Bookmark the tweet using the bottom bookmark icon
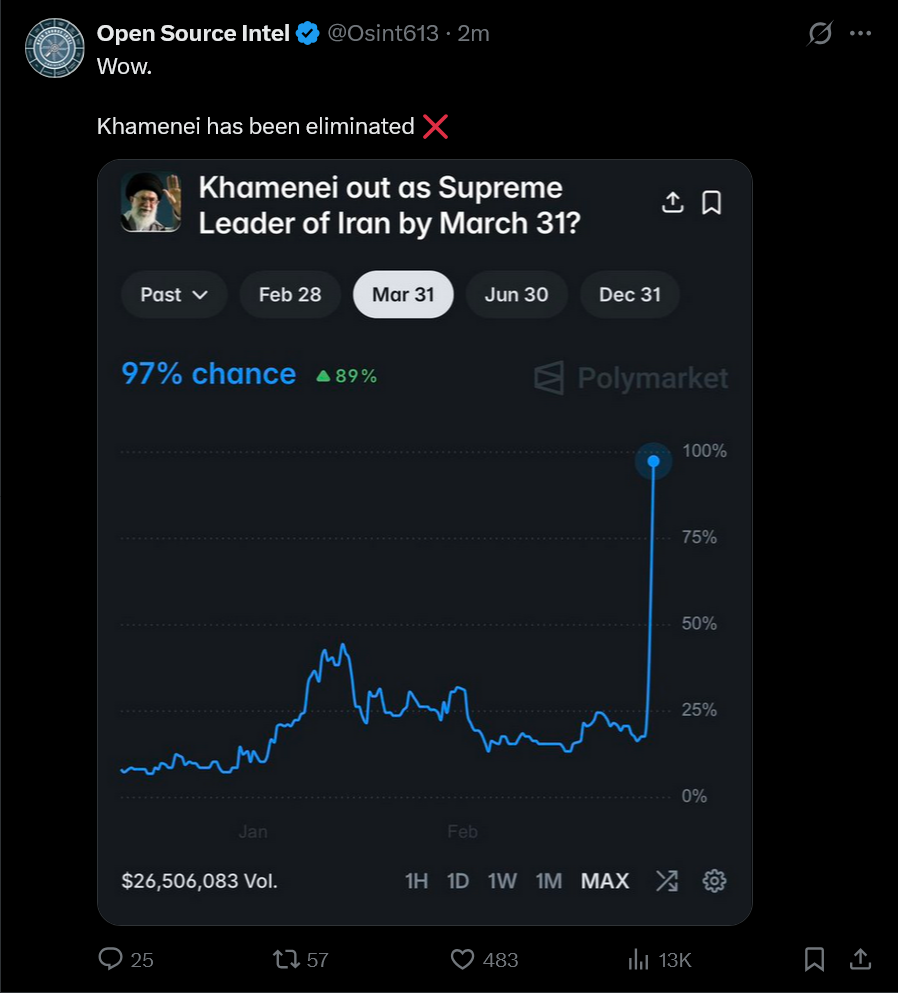 click(814, 959)
